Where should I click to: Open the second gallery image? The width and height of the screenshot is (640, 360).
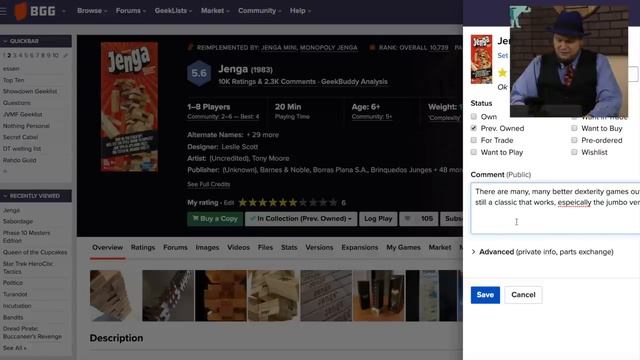(x=168, y=296)
